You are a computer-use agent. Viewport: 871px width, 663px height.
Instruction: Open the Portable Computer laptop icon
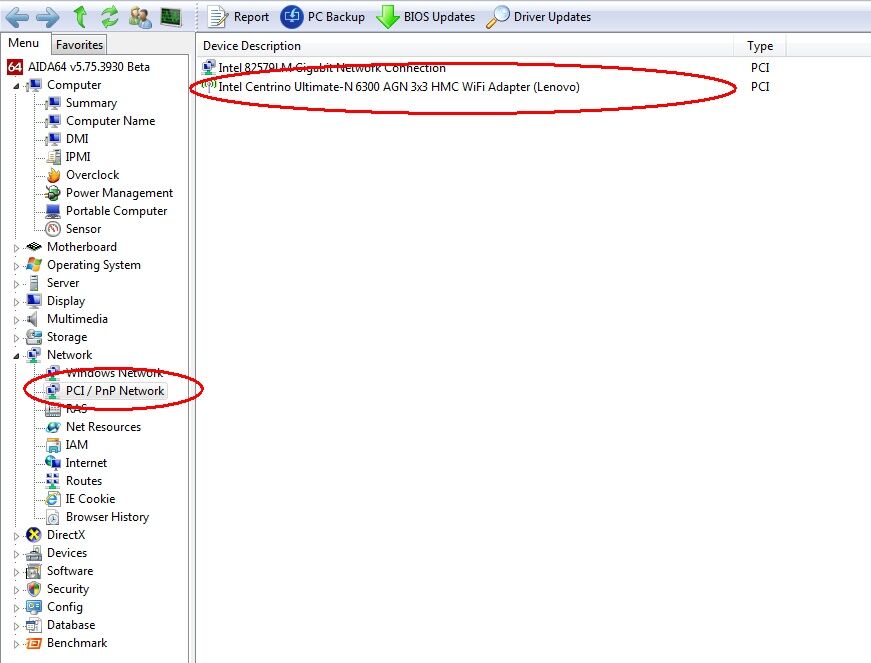click(53, 211)
